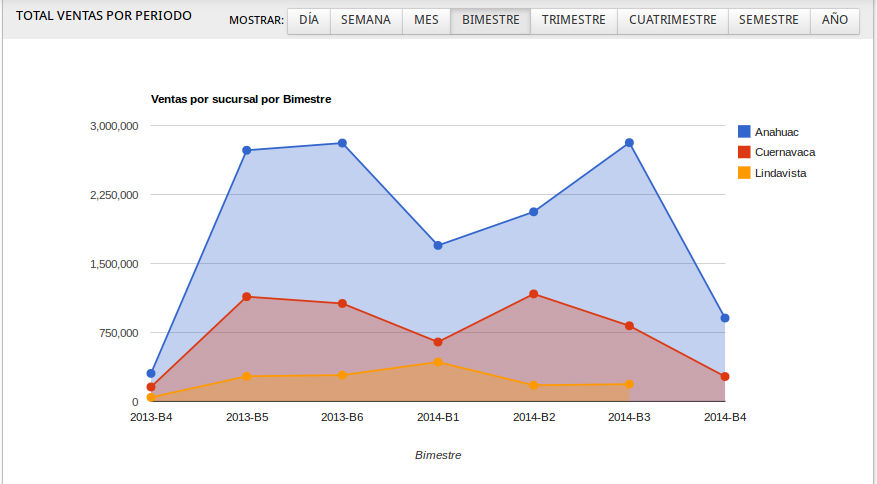Screen dimensions: 877x484
Task: Click Anahuac data point at 2014-B4
Action: [725, 318]
